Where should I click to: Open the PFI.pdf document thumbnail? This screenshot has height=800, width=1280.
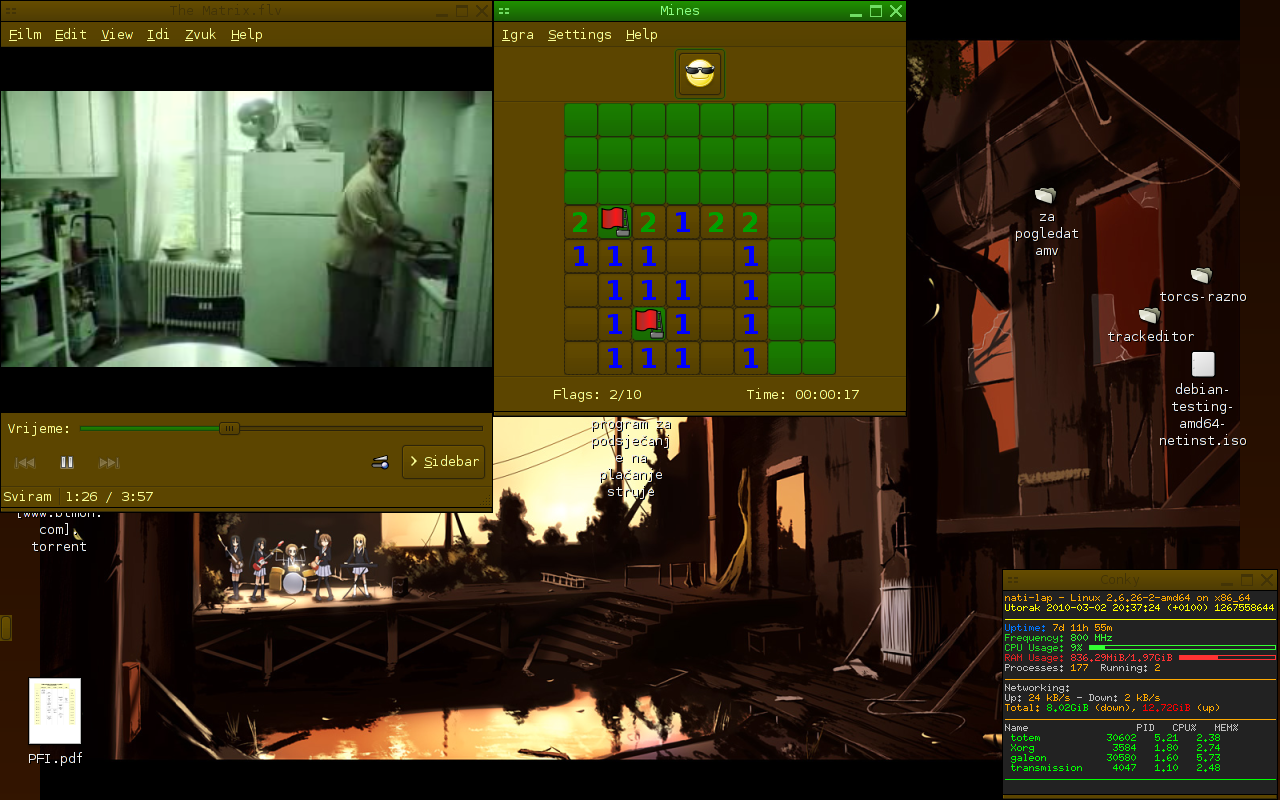click(55, 711)
